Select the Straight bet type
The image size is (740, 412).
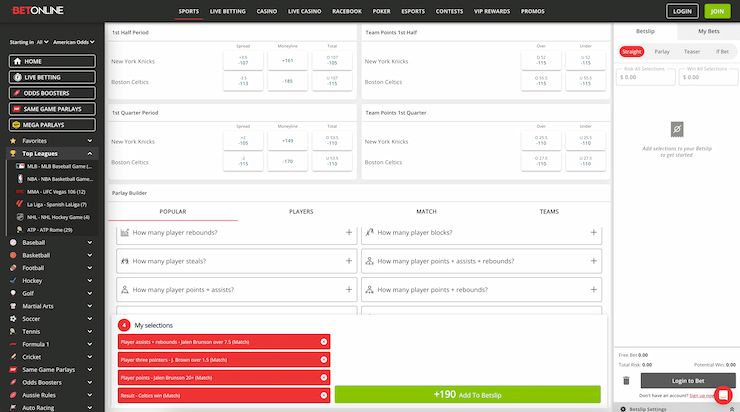point(631,51)
